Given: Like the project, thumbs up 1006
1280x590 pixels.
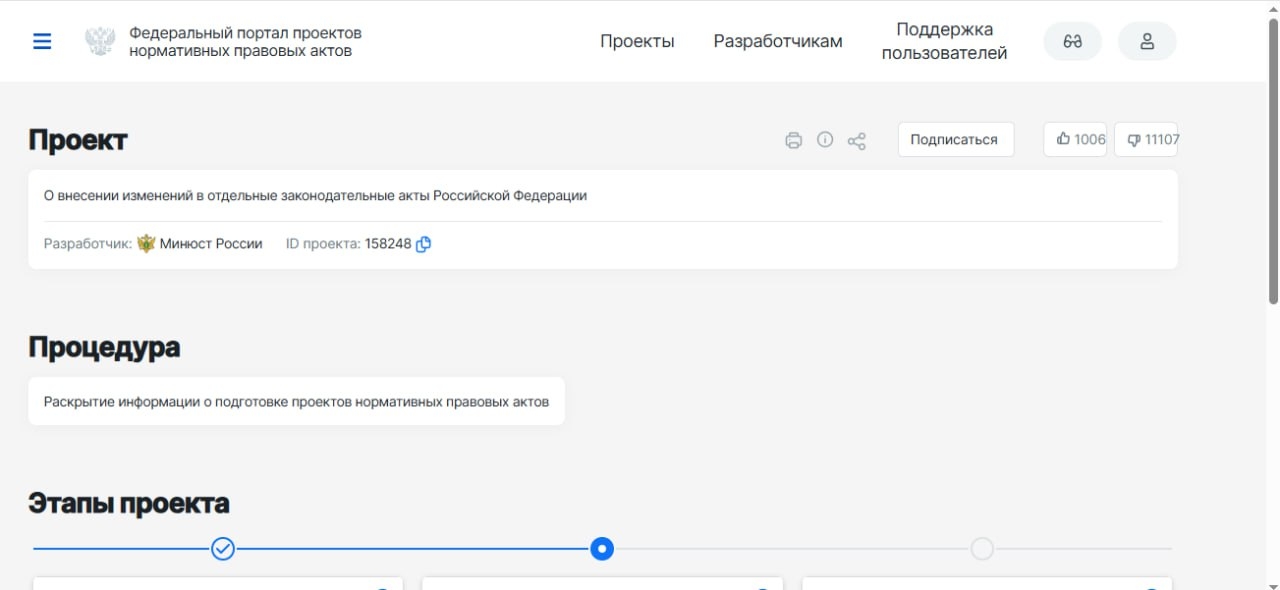Looking at the screenshot, I should click(1075, 140).
